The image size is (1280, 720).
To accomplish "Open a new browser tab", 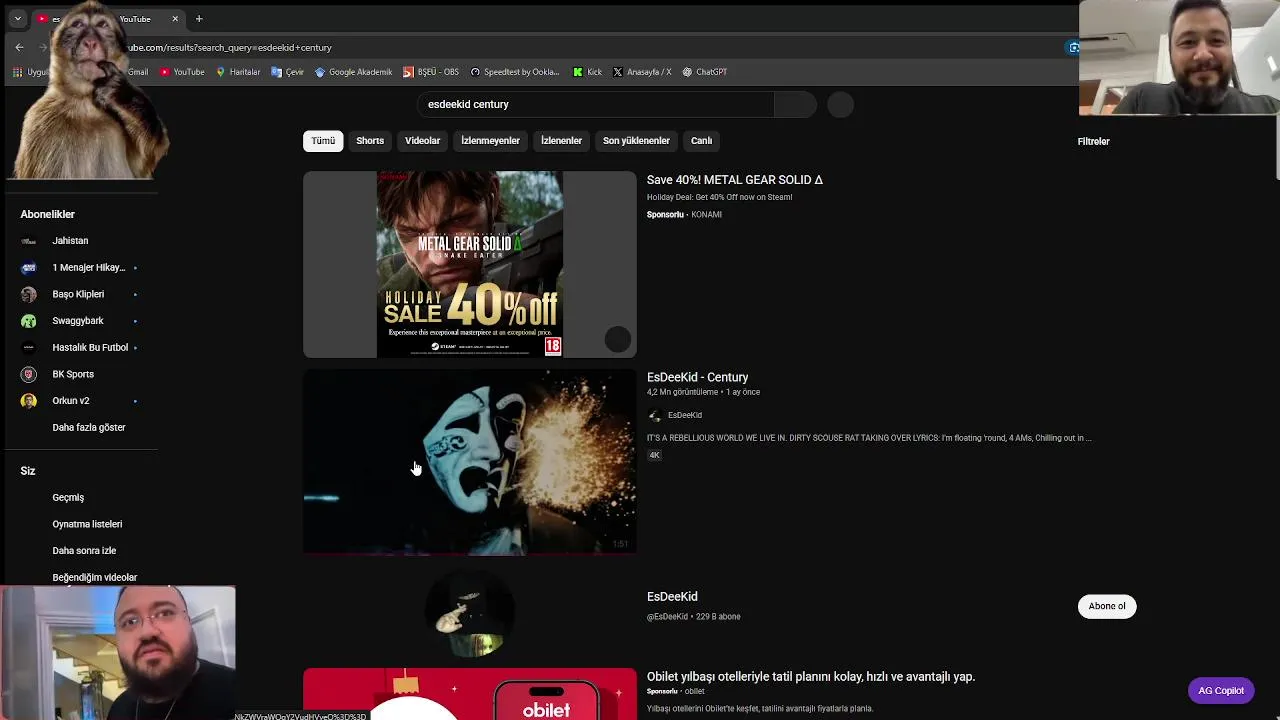I will tap(199, 19).
